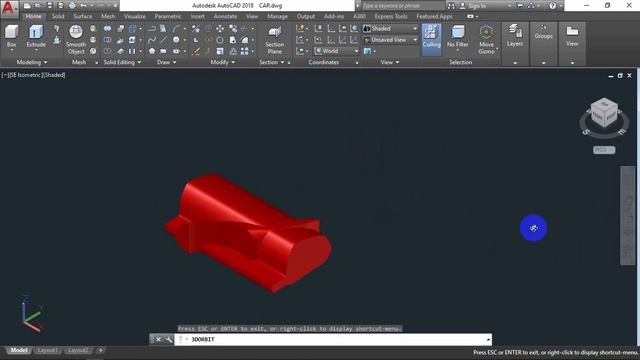The image size is (640, 360).
Task: Open the WCS dropdown below the ViewCube
Action: point(604,150)
